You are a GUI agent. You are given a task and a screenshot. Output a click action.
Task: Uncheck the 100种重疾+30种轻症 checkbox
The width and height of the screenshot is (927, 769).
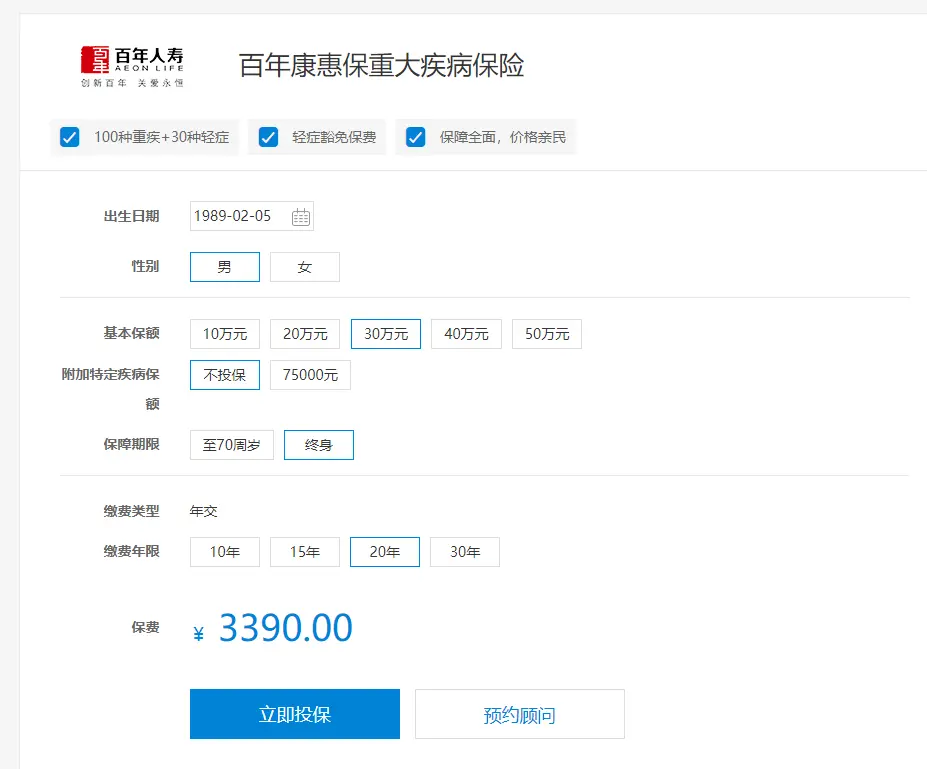(69, 137)
